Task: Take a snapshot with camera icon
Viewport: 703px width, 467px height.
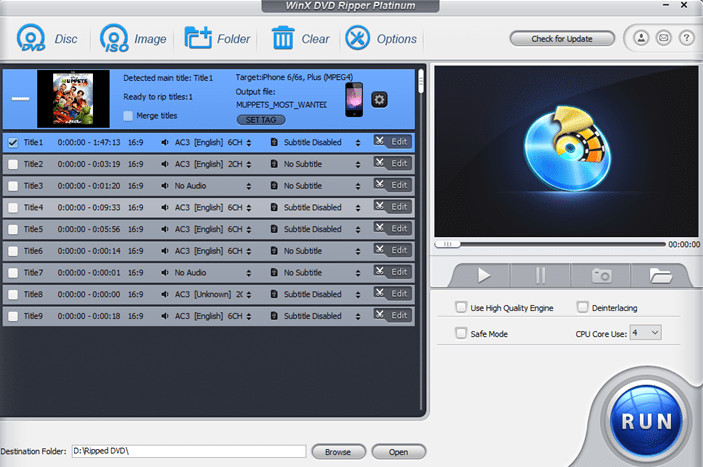Action: pyautogui.click(x=601, y=275)
